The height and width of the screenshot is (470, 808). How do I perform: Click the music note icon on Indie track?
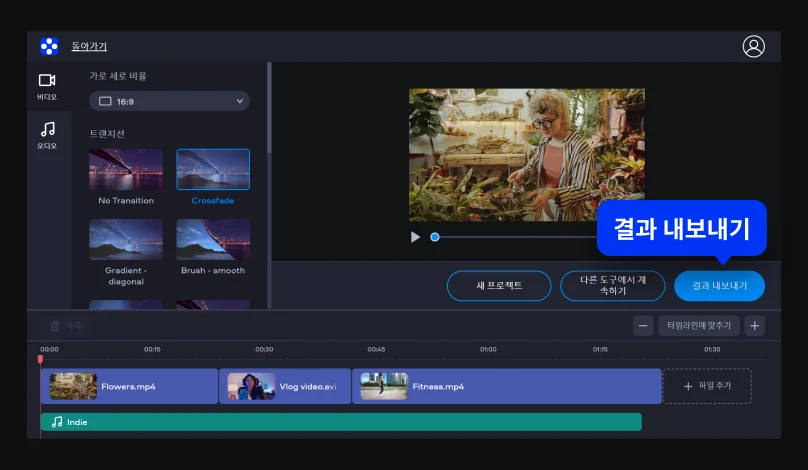pyautogui.click(x=57, y=422)
